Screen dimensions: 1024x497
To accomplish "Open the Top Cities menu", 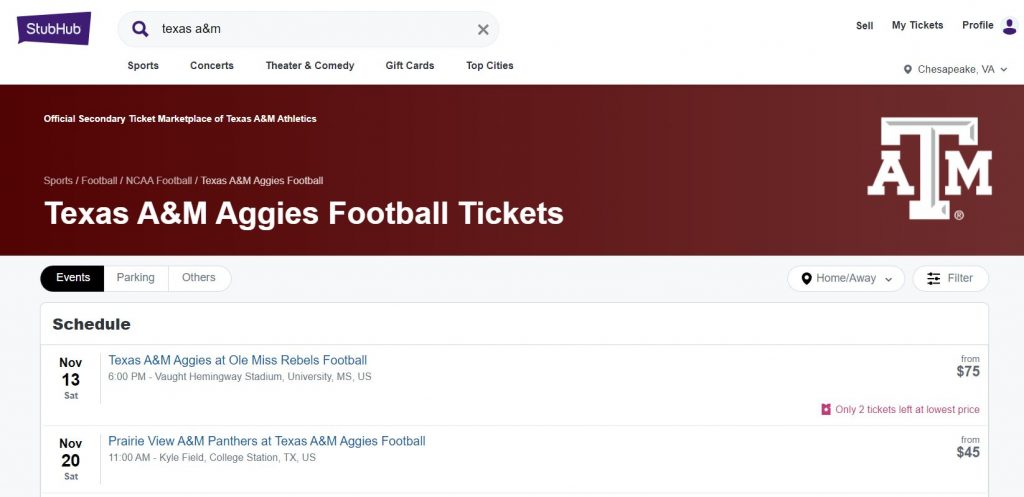I will coord(490,65).
